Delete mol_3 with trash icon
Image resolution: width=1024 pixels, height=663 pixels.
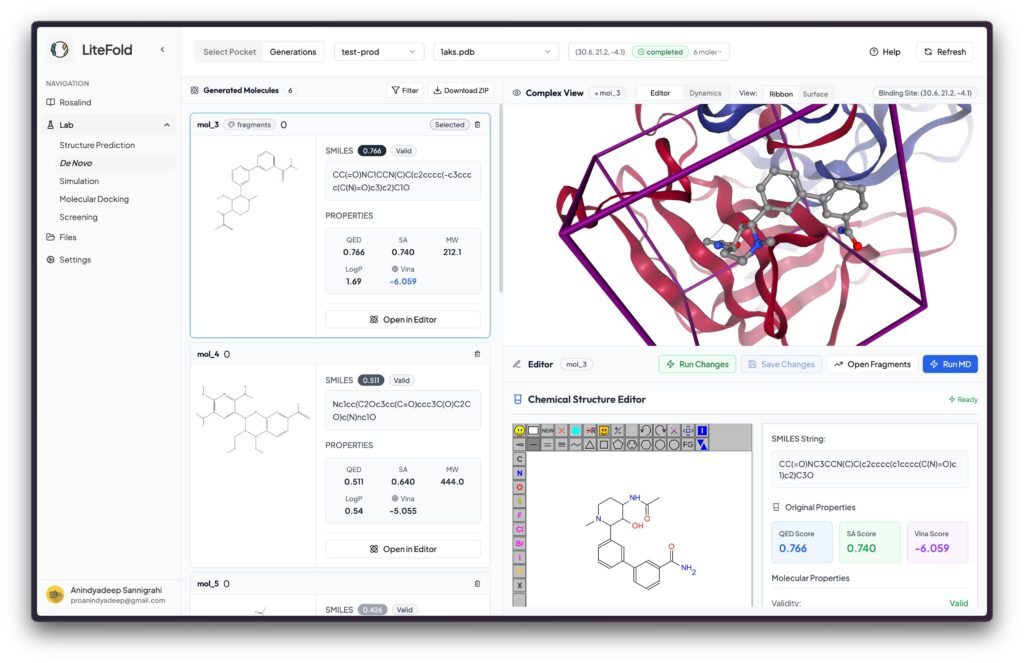coord(477,125)
